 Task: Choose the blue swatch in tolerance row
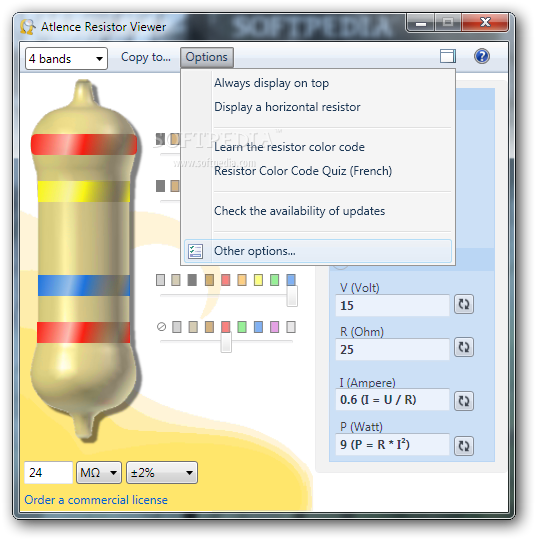click(258, 327)
